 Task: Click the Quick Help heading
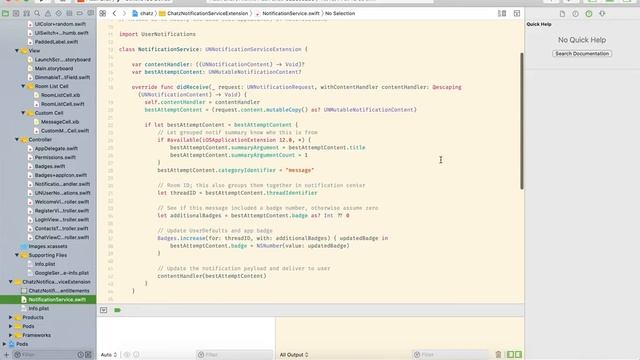coord(539,24)
